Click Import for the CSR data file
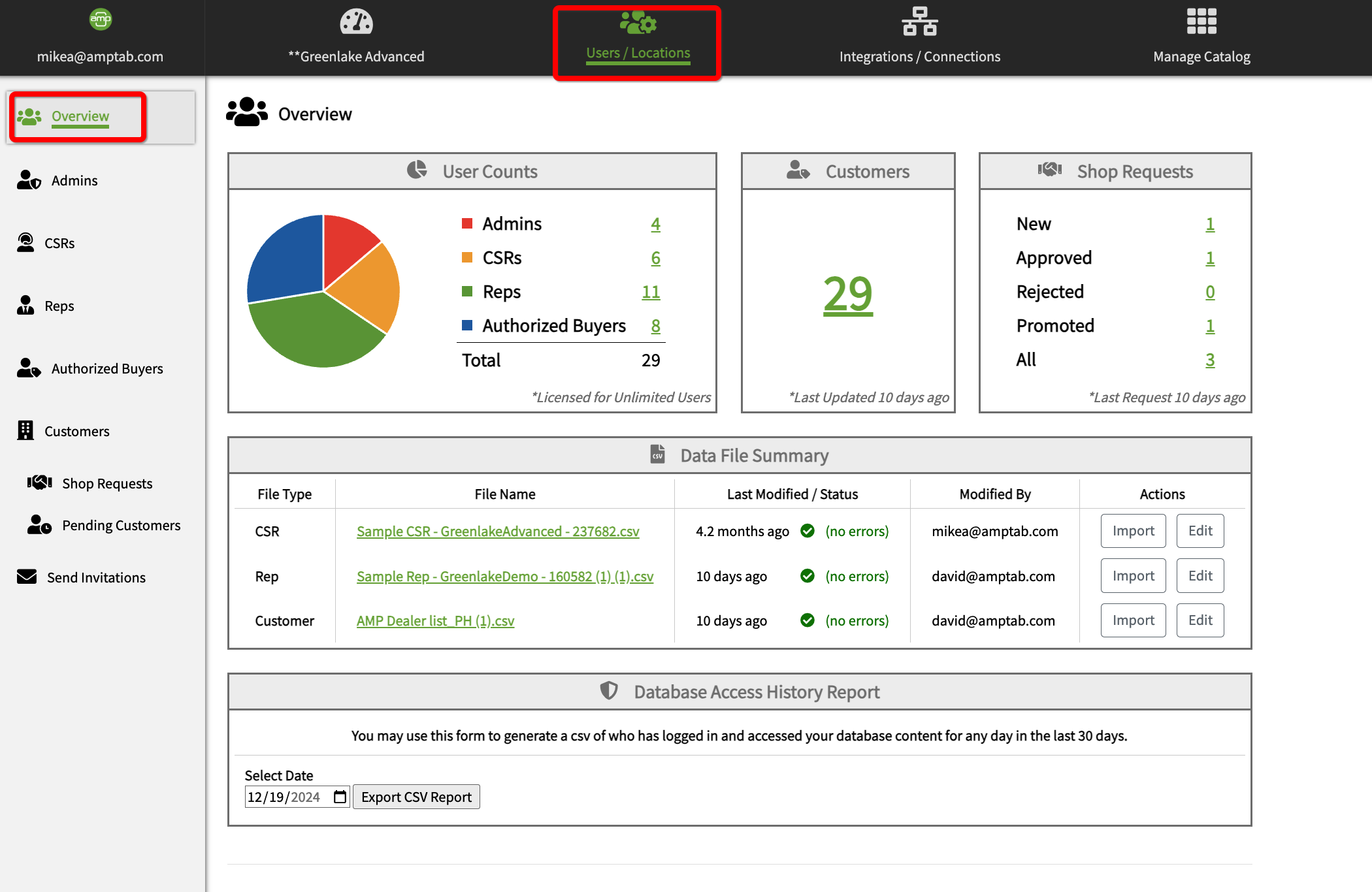This screenshot has width=1372, height=892. coord(1133,531)
